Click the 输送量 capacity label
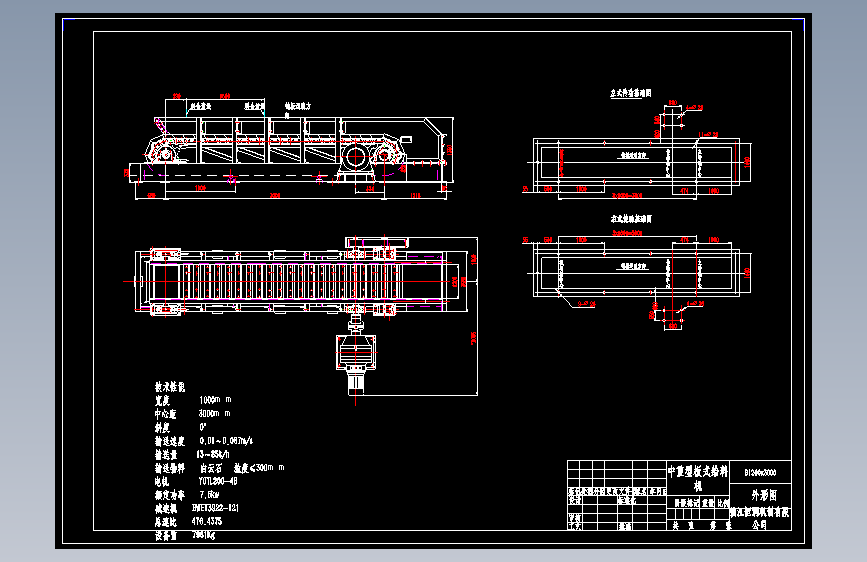This screenshot has height=562, width=867. 166,455
